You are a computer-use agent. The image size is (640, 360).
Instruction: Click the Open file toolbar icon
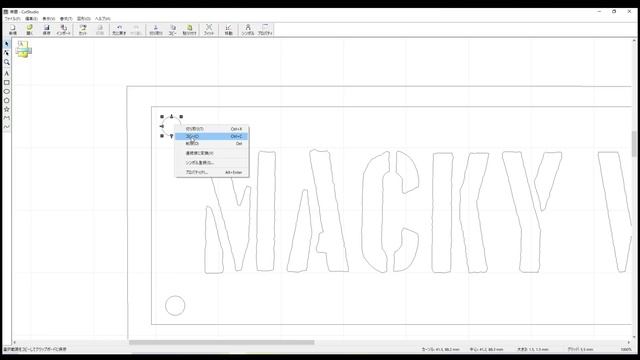(29, 29)
